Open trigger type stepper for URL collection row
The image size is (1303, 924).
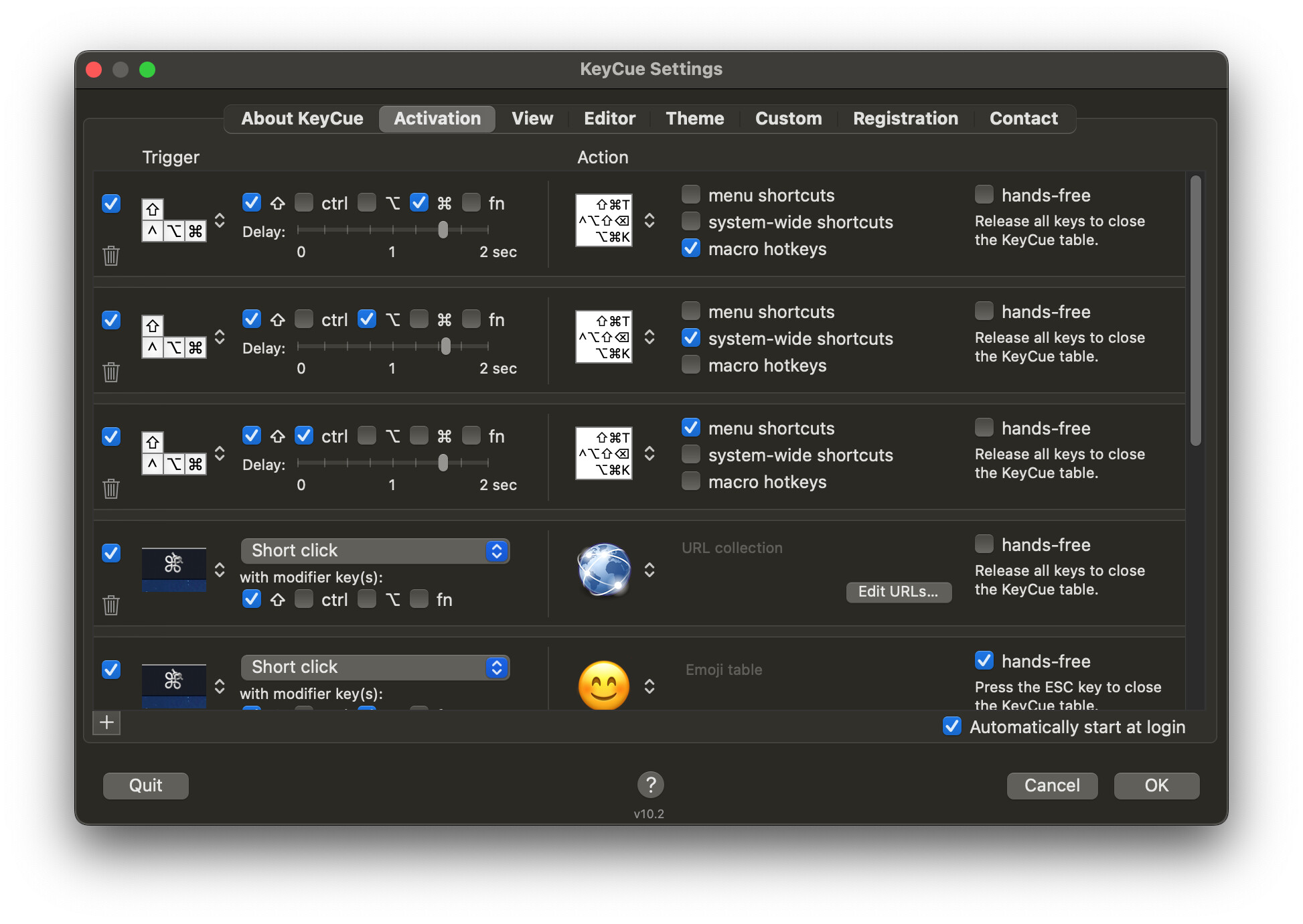click(x=220, y=570)
